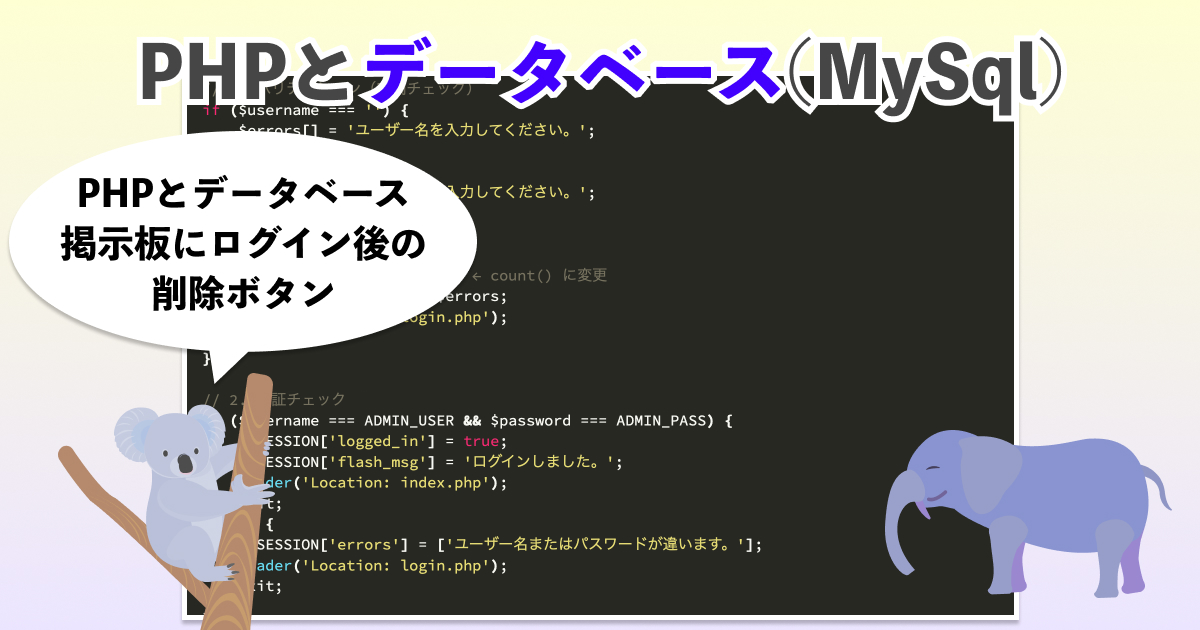
Task: Click the purple elephant illustration
Action: tap(1040, 500)
